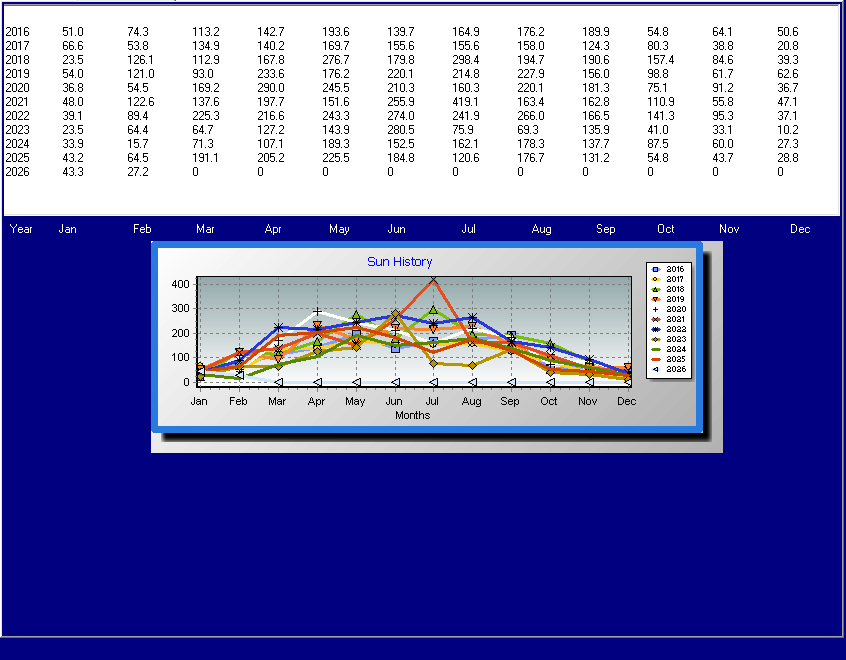Image resolution: width=846 pixels, height=660 pixels.
Task: Click the 298.4 value for July 2018
Action: click(x=465, y=60)
